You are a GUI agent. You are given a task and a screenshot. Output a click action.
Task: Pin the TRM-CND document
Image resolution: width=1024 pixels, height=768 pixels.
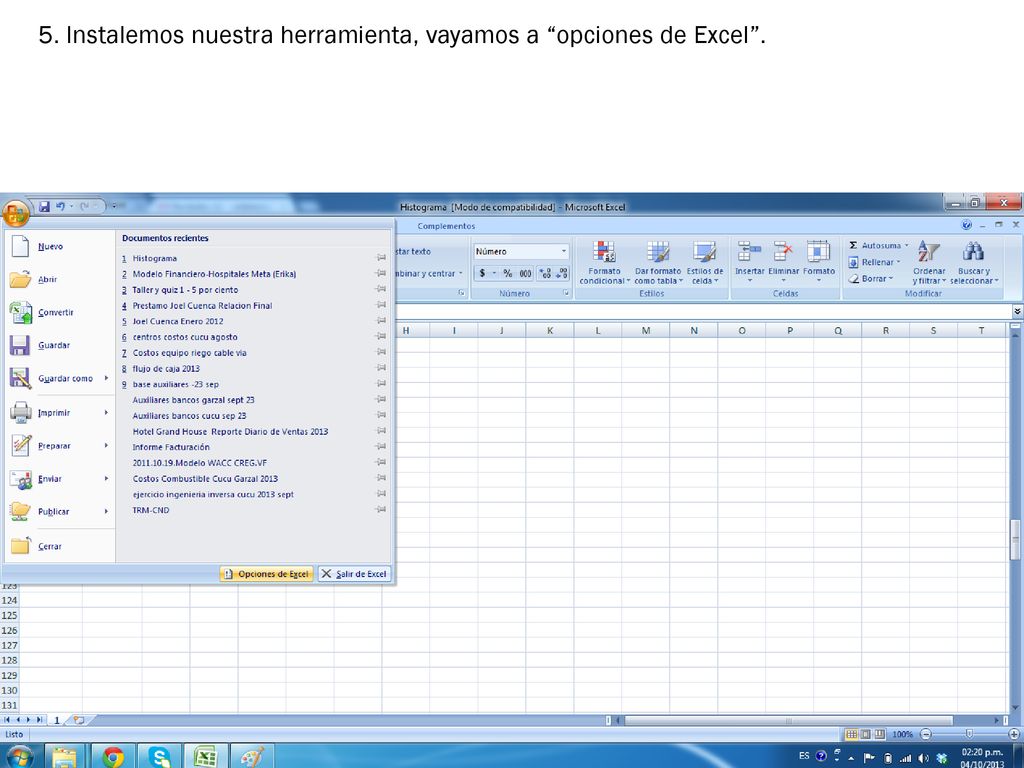[381, 509]
